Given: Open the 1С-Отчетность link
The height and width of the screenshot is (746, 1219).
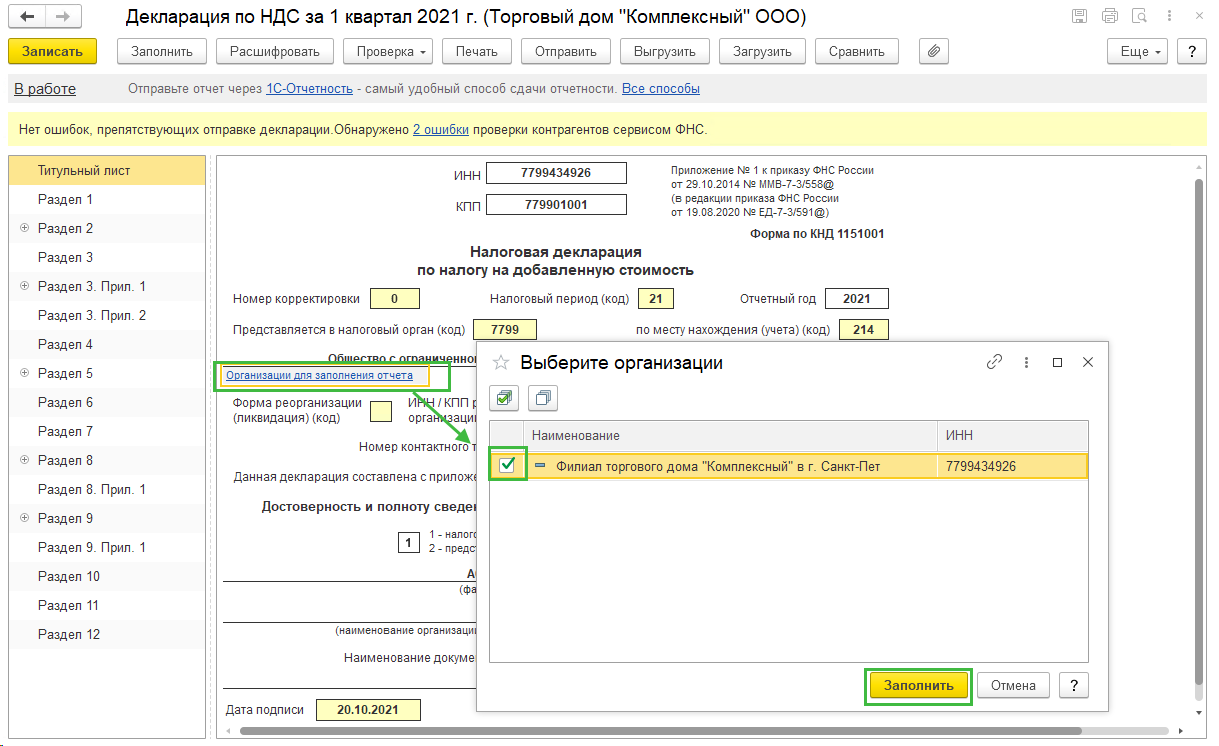Looking at the screenshot, I should pos(309,89).
